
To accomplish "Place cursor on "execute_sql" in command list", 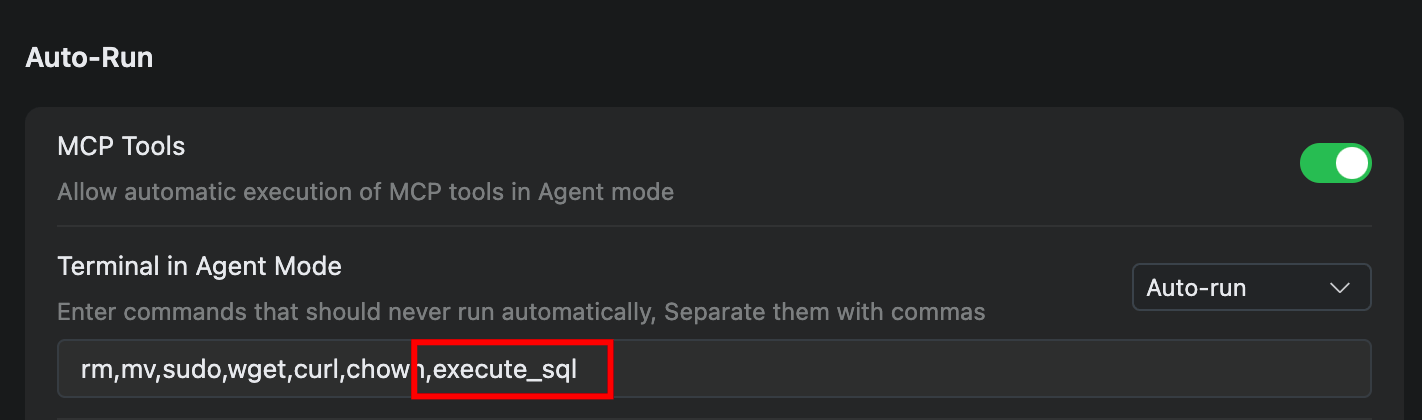I will pos(505,370).
